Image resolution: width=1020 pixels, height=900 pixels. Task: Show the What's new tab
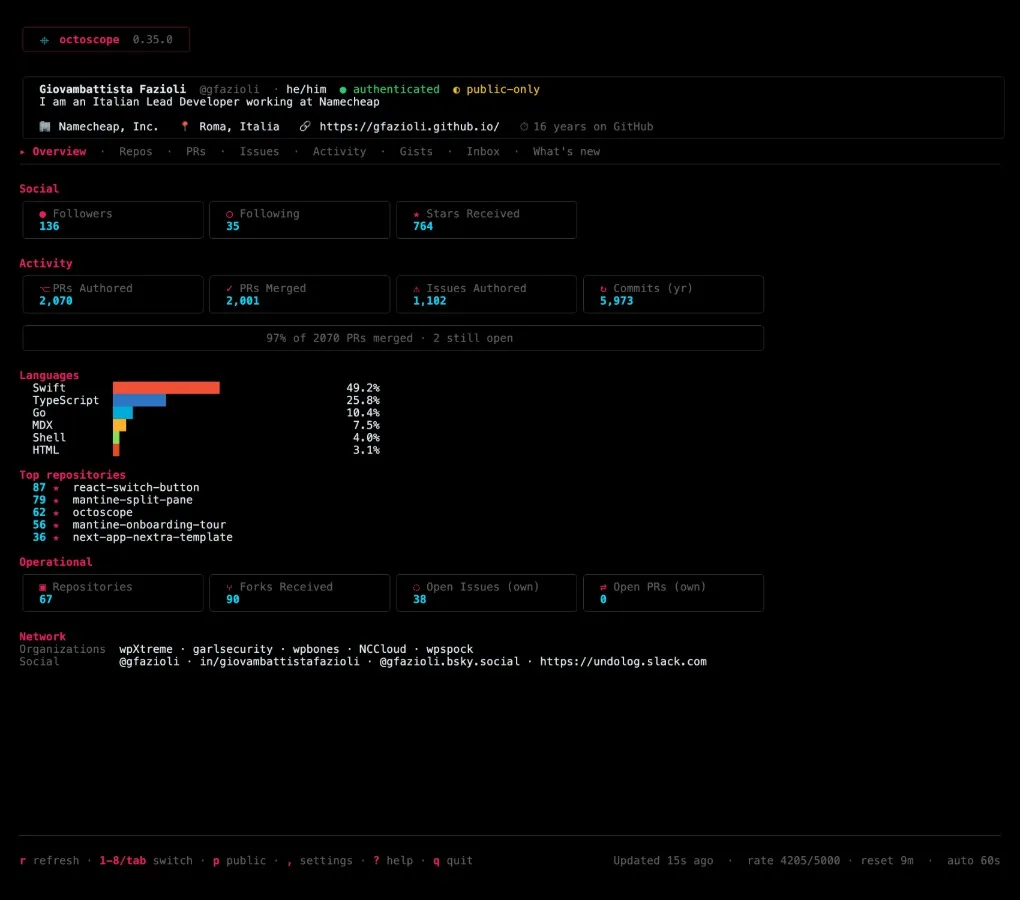[566, 152]
